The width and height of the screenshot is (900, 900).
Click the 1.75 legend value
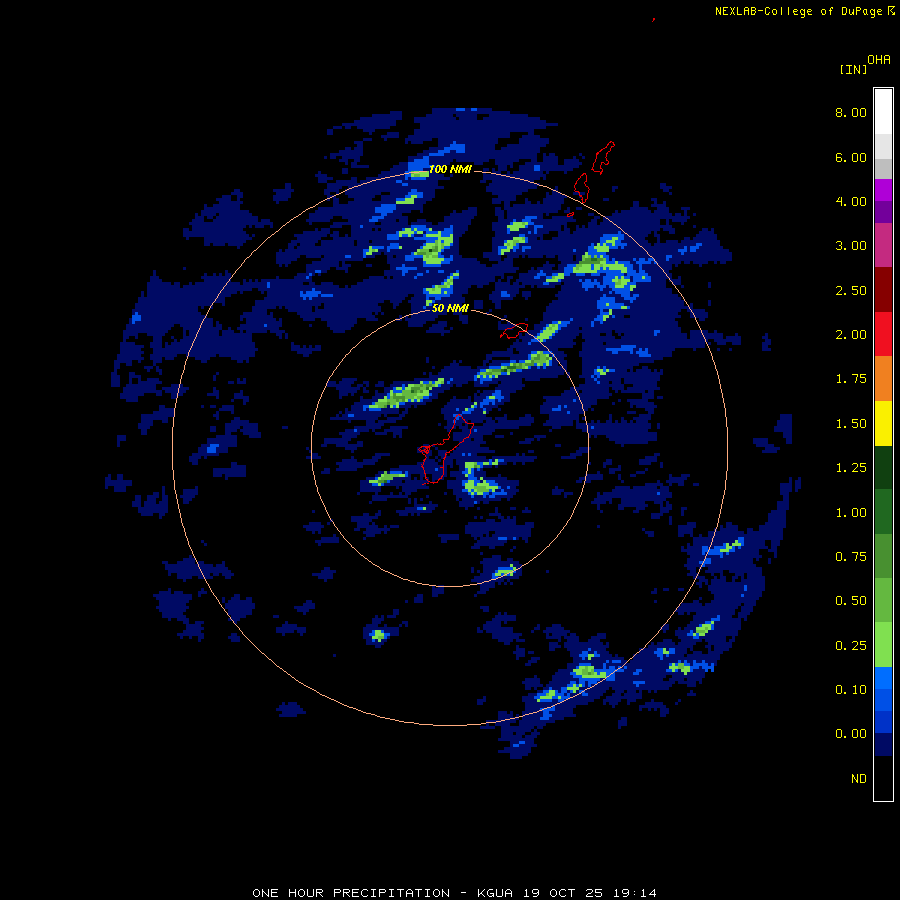pos(851,379)
